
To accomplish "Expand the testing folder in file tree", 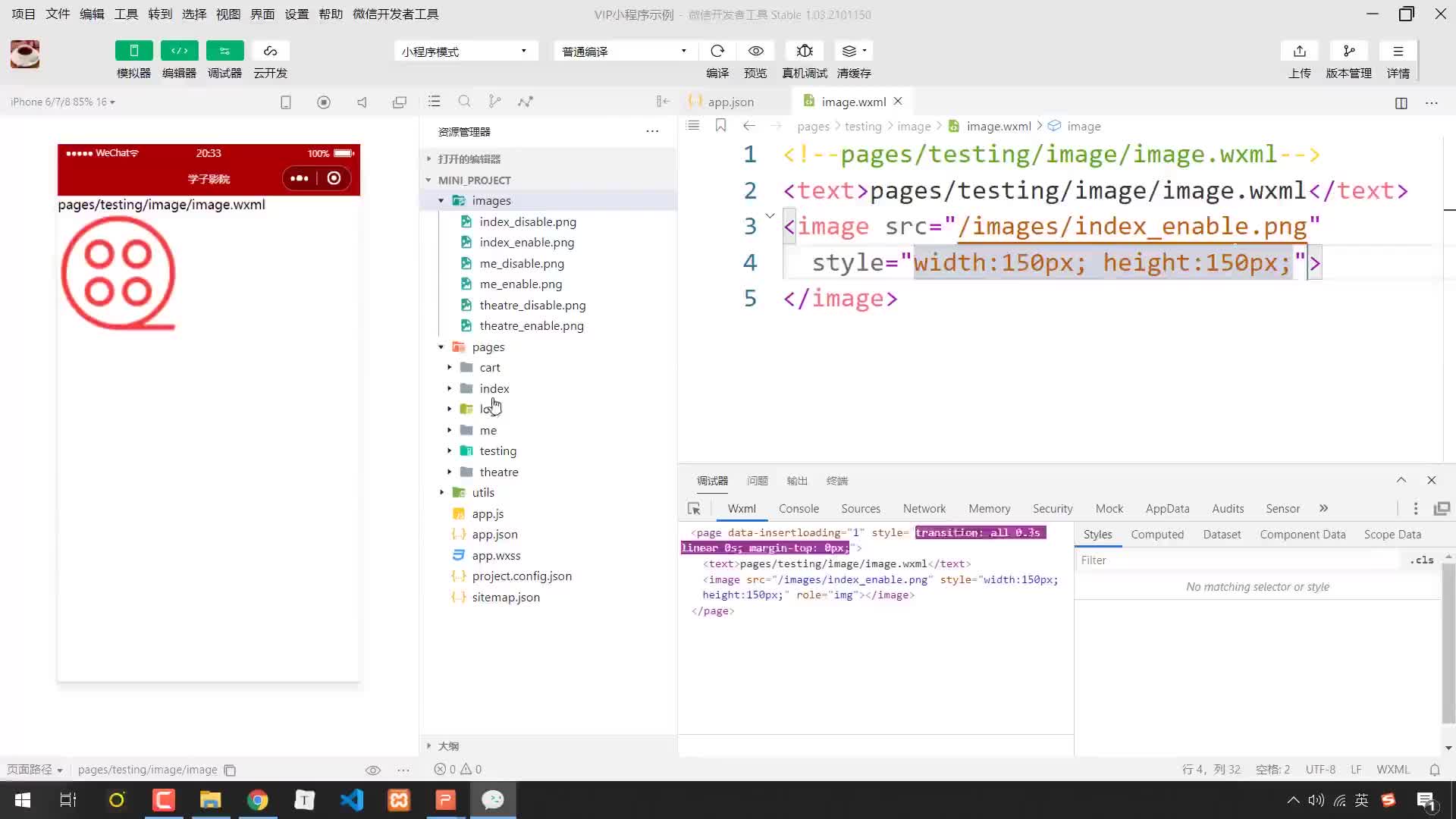I will [x=448, y=451].
